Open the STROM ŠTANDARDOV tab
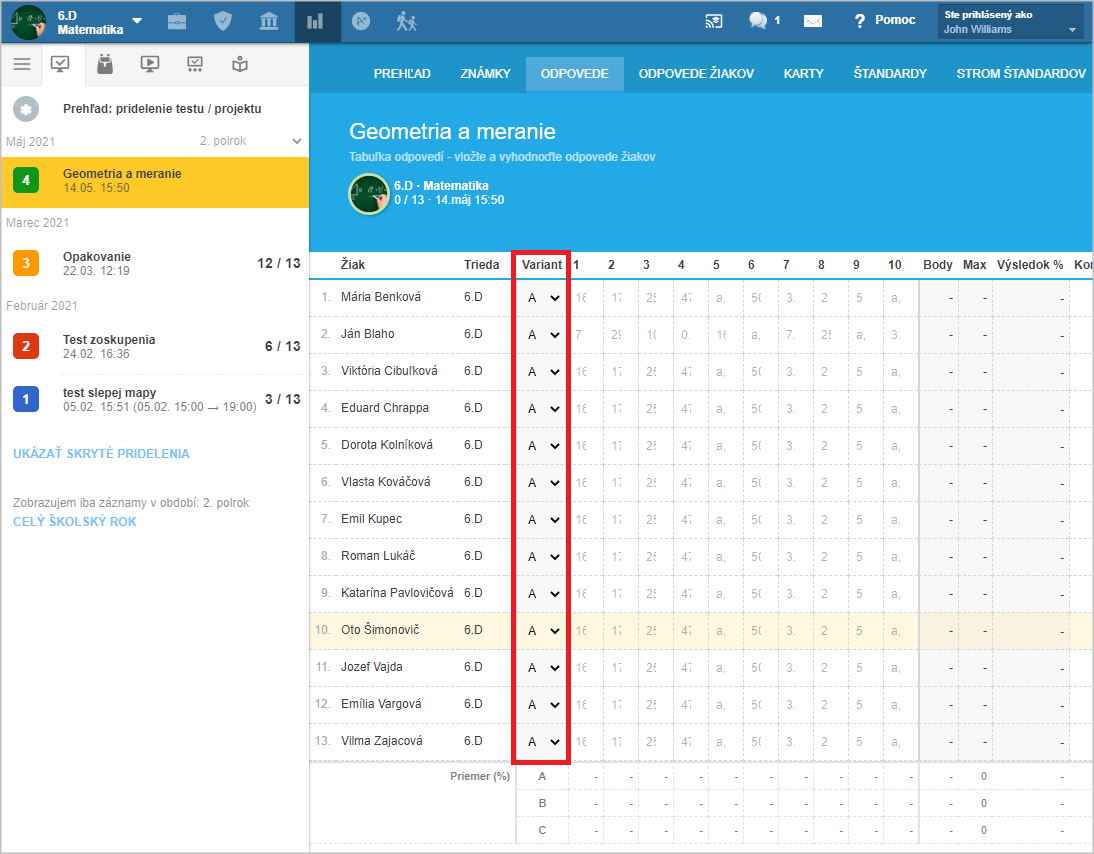This screenshot has width=1094, height=854. (1021, 74)
